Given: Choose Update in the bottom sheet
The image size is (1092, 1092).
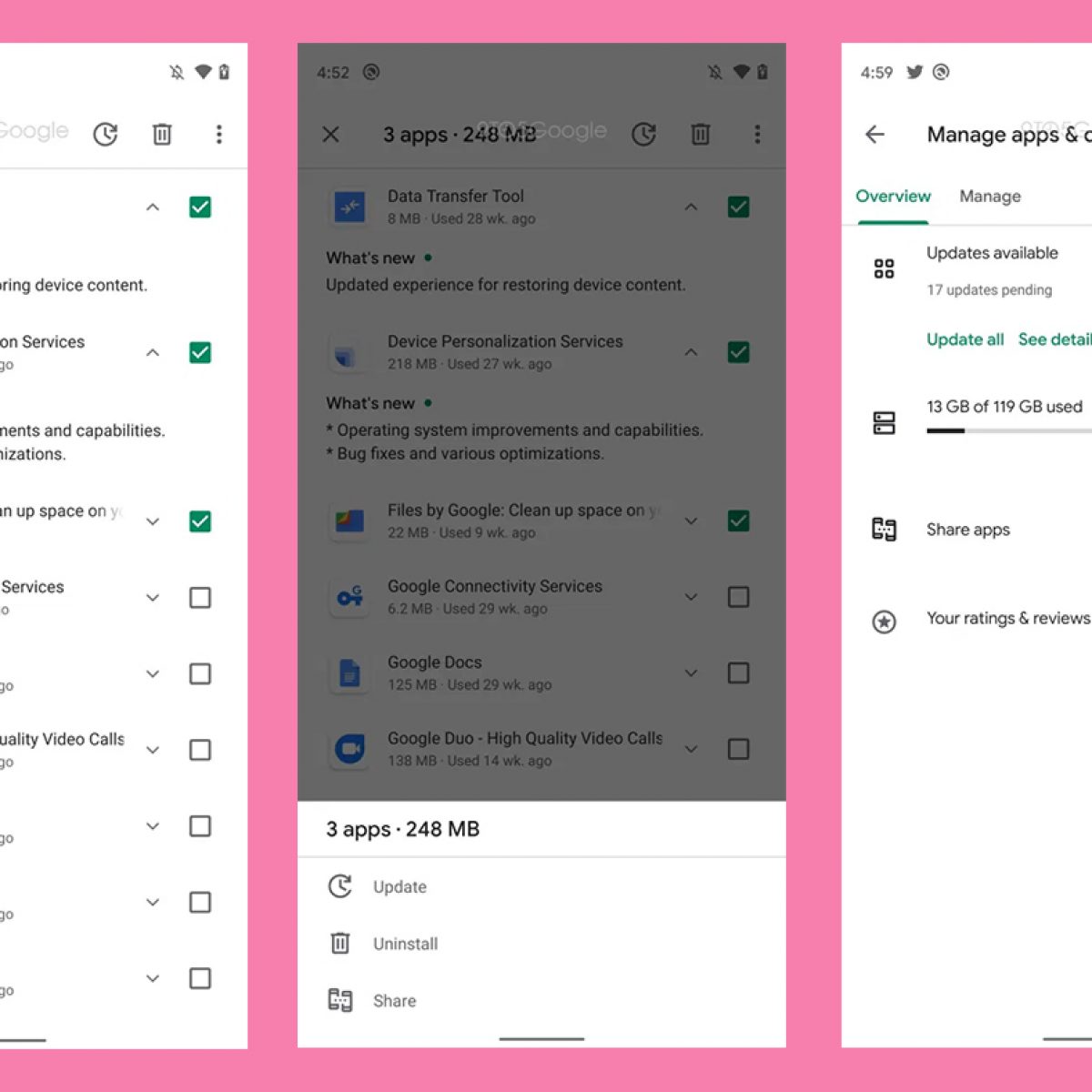Looking at the screenshot, I should [541, 886].
